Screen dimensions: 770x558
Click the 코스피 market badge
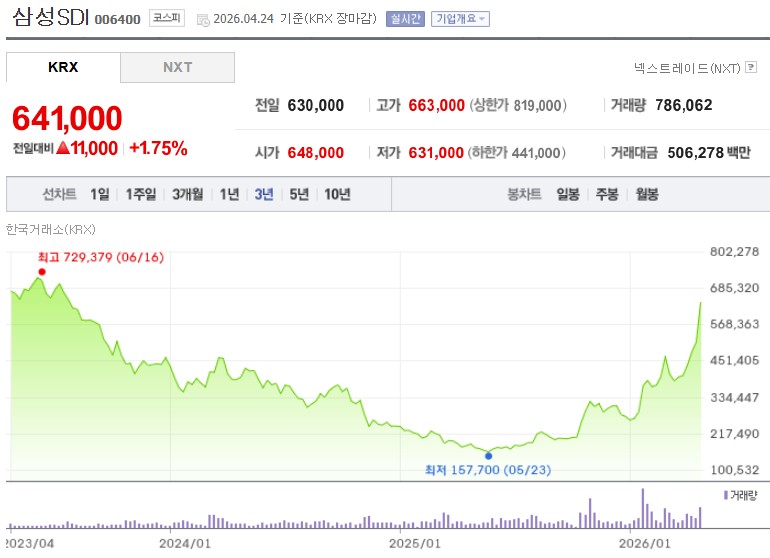(167, 18)
